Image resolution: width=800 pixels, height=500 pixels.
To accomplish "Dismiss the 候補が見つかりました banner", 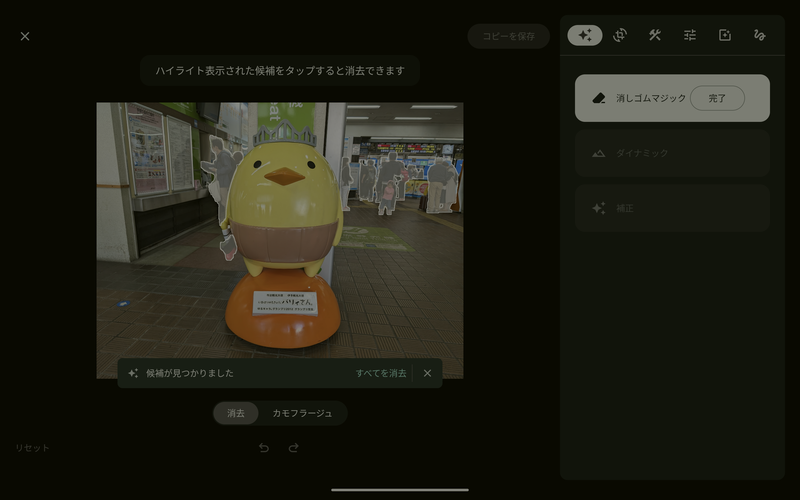I will pyautogui.click(x=427, y=373).
